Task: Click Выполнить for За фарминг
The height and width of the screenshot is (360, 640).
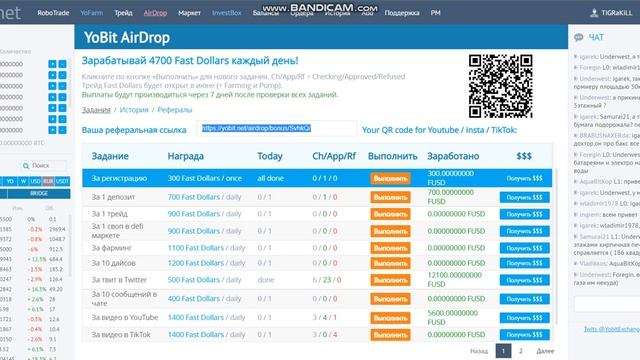Action: pyautogui.click(x=390, y=248)
